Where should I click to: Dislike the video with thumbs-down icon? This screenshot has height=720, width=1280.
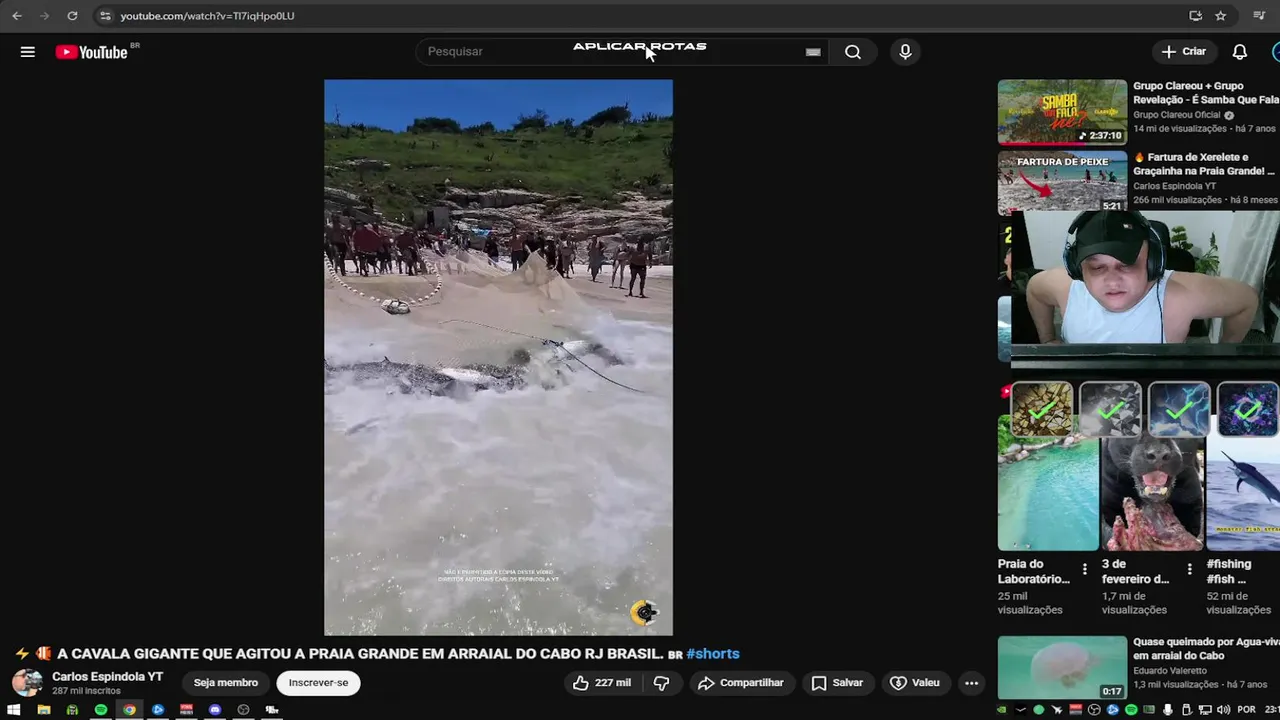[661, 683]
